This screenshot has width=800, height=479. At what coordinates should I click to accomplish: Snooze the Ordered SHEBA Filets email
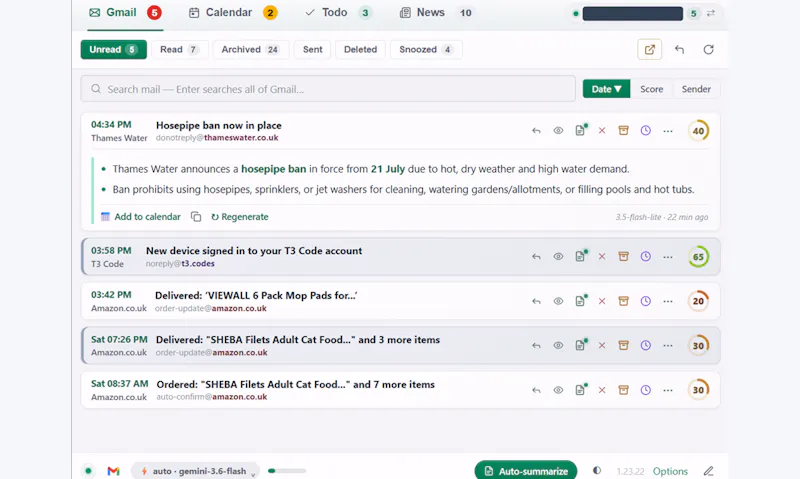645,390
